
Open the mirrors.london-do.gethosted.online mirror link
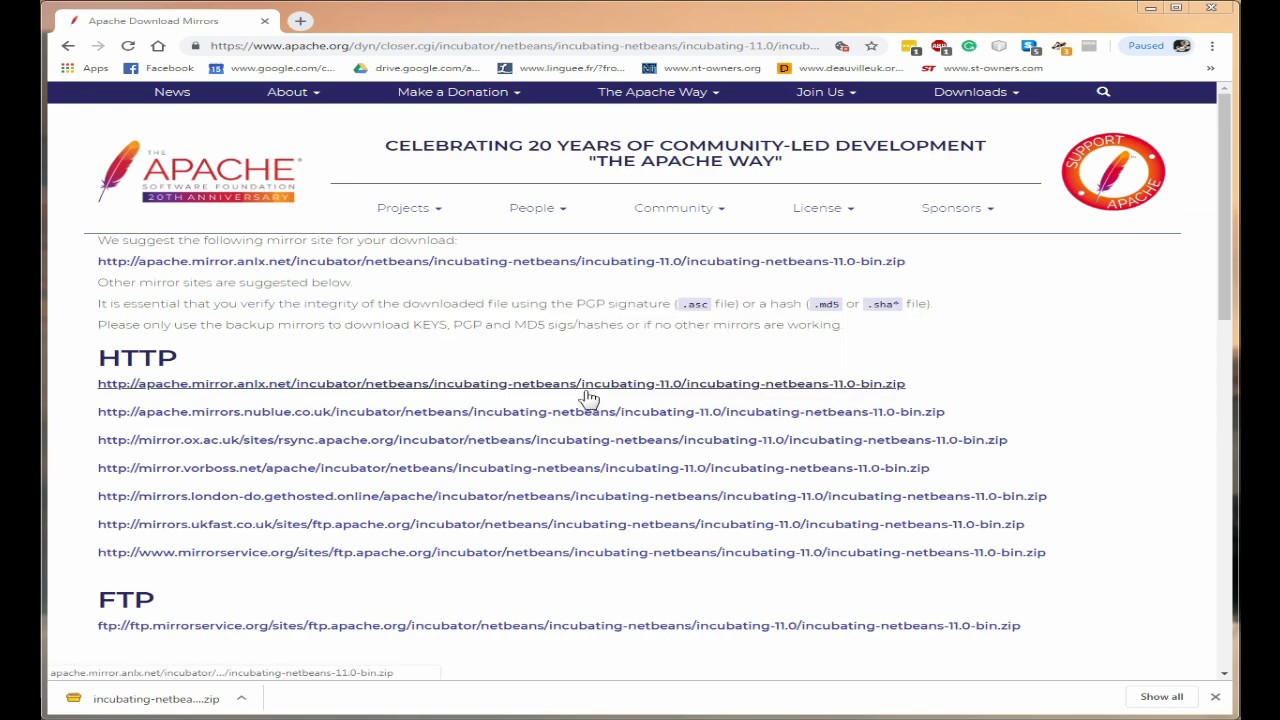pyautogui.click(x=572, y=496)
